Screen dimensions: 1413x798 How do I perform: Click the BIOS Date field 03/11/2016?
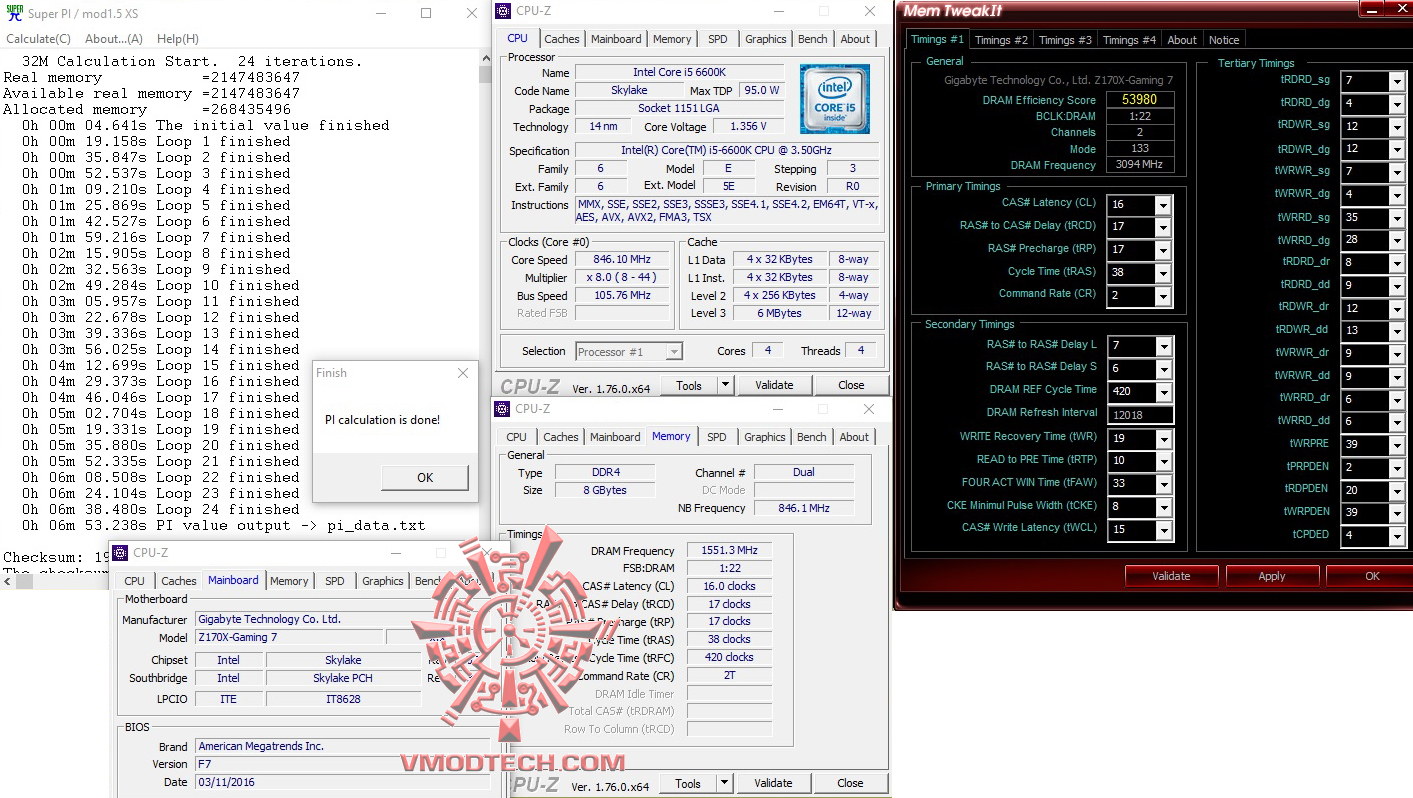click(x=343, y=782)
